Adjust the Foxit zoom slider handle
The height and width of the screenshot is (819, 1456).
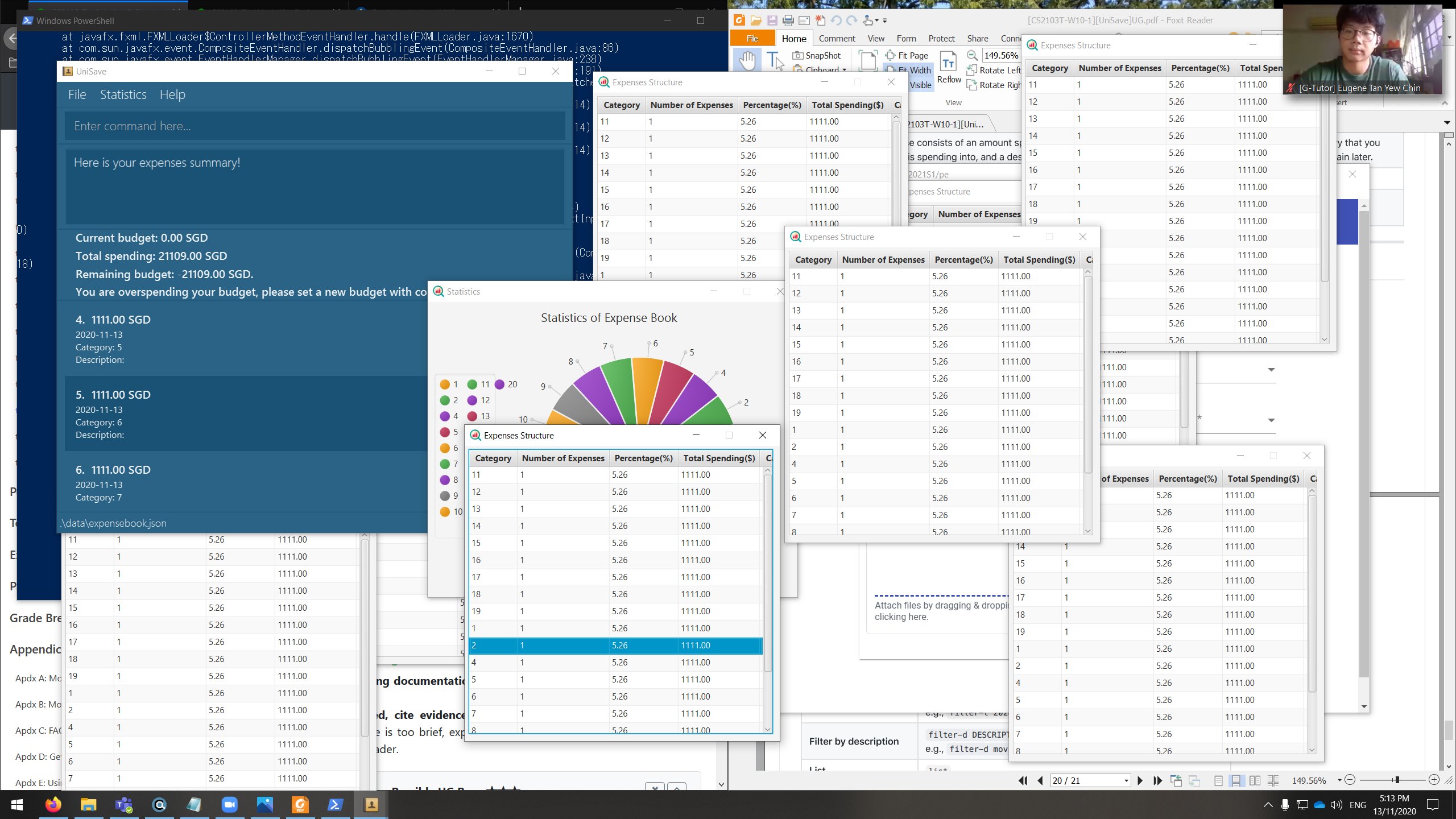tap(1396, 780)
